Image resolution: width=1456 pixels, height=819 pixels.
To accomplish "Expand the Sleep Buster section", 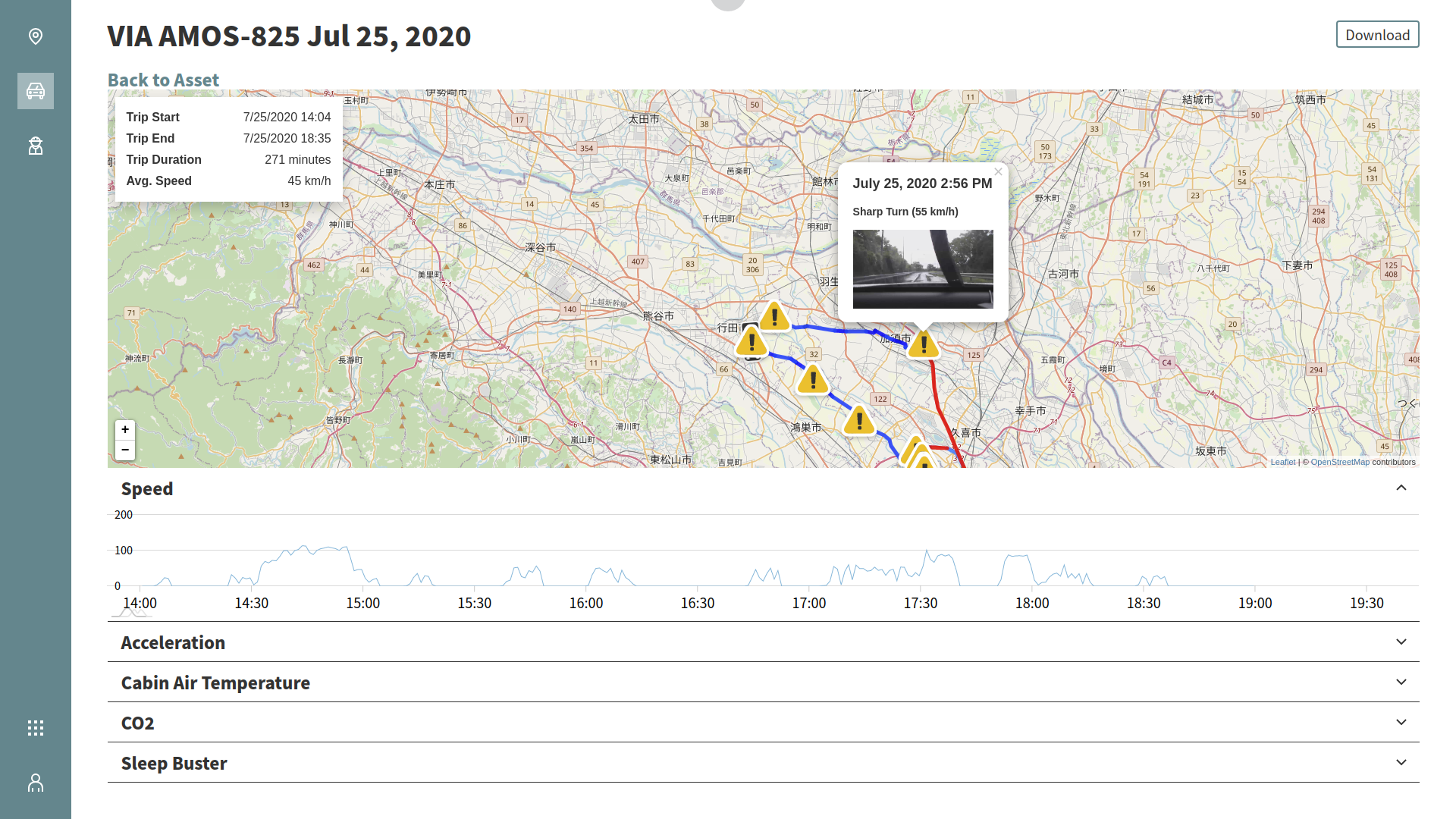I will 1401,763.
